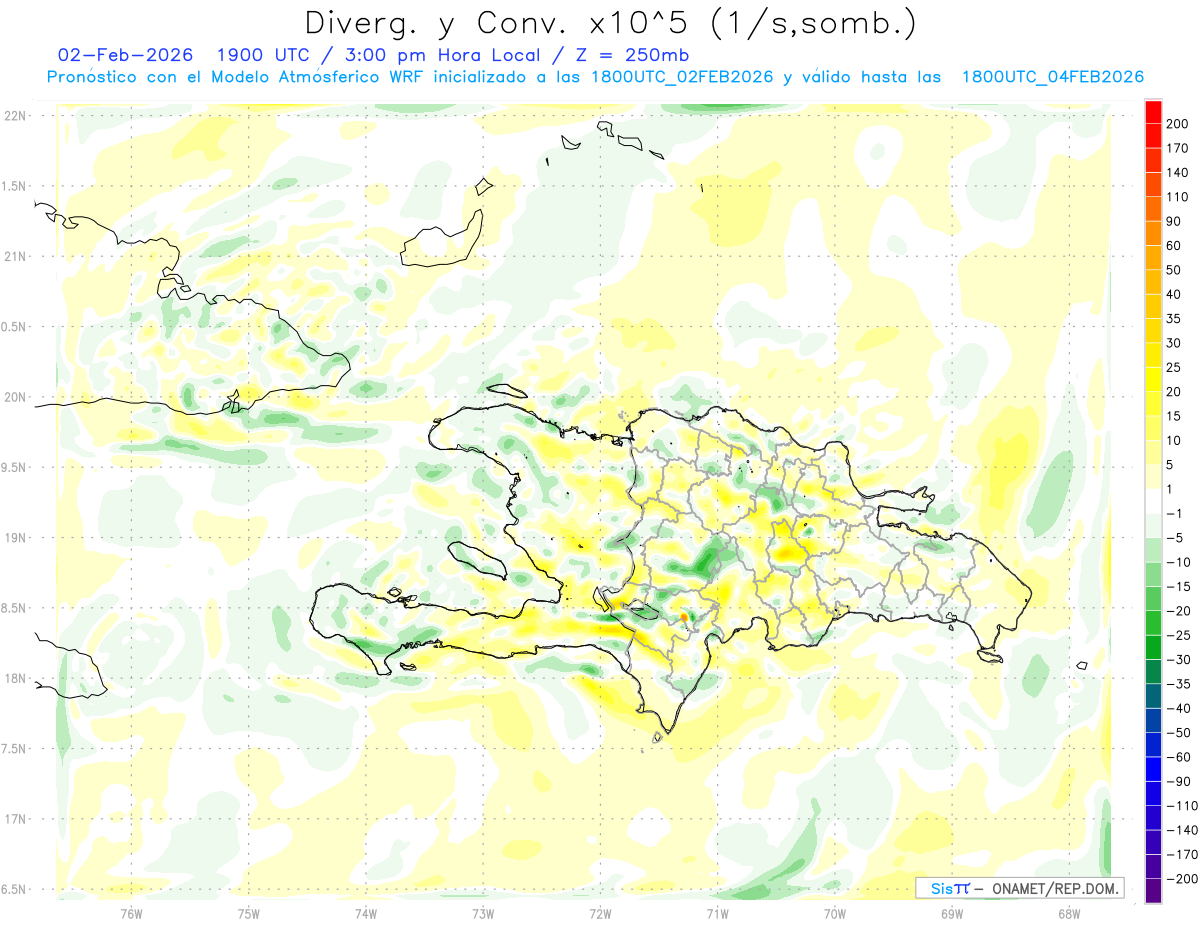The width and height of the screenshot is (1200, 927).
Task: Click the '-35' color bar label
Action: (1178, 684)
